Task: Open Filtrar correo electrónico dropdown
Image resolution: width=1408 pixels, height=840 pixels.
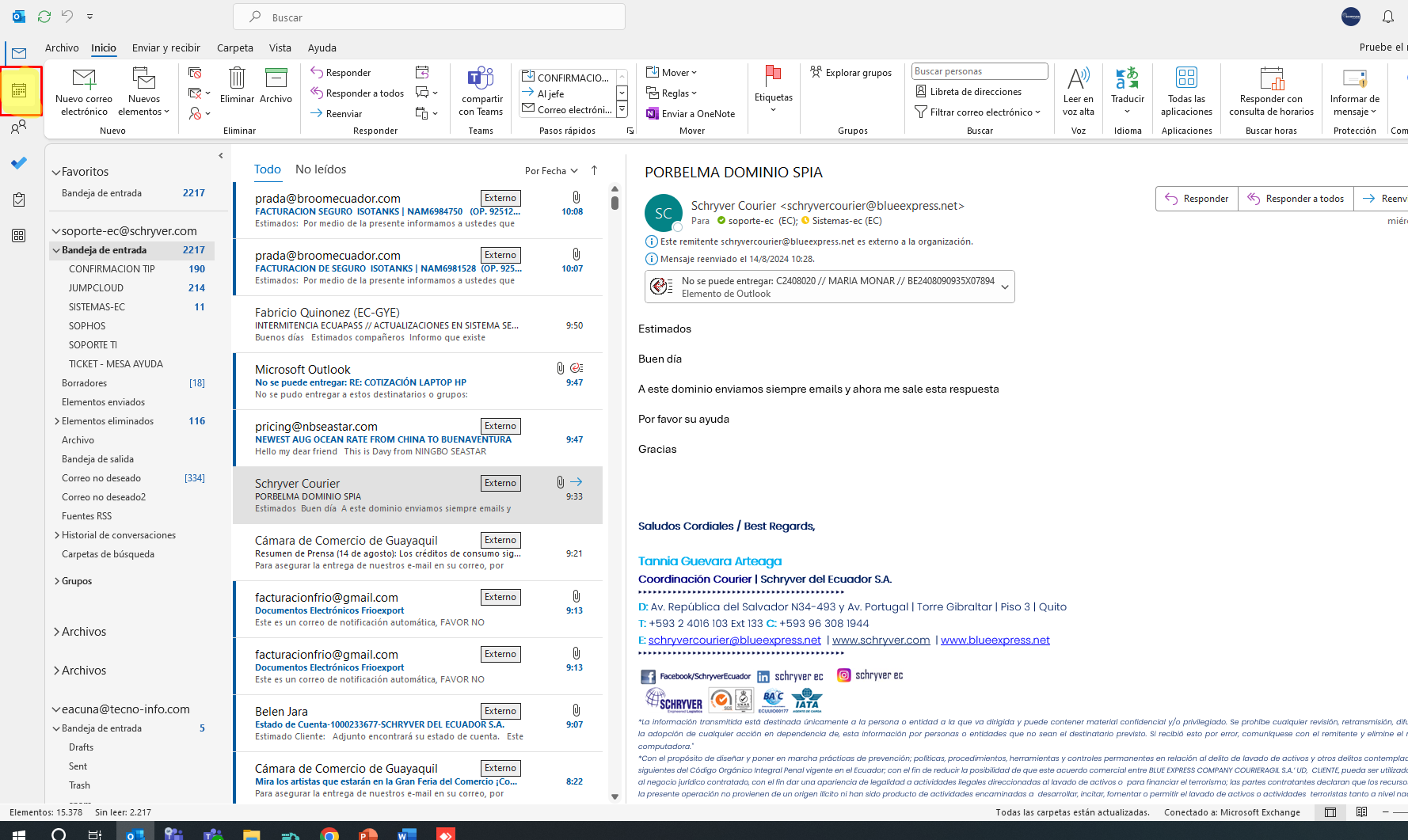Action: 978,112
